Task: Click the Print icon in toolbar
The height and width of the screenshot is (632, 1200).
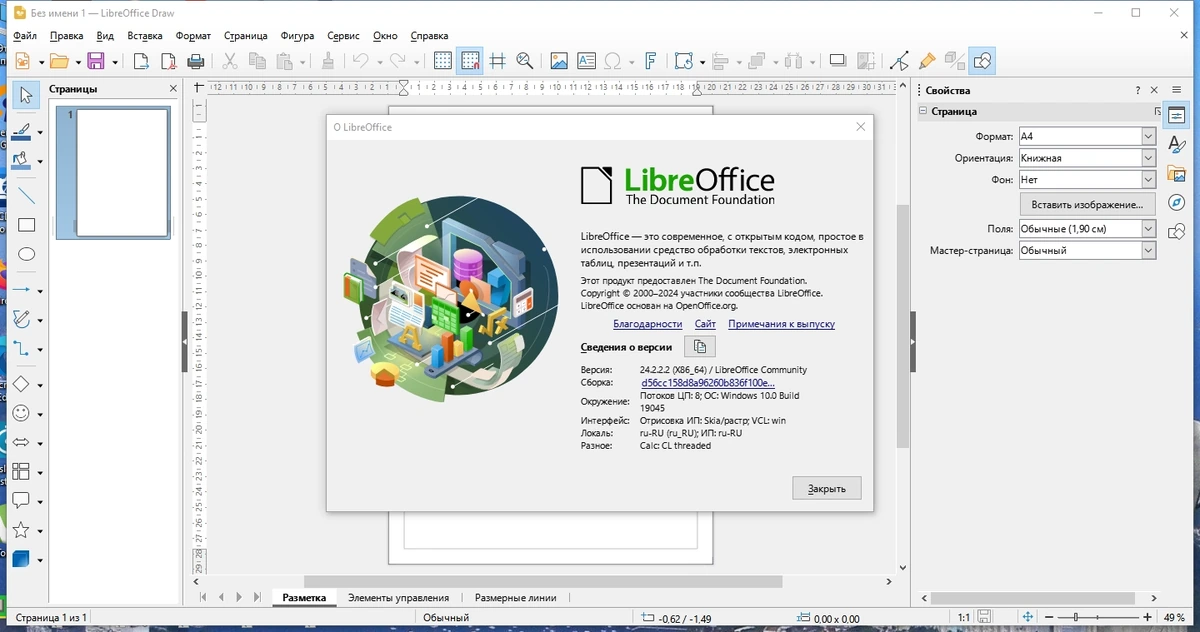Action: pyautogui.click(x=196, y=61)
